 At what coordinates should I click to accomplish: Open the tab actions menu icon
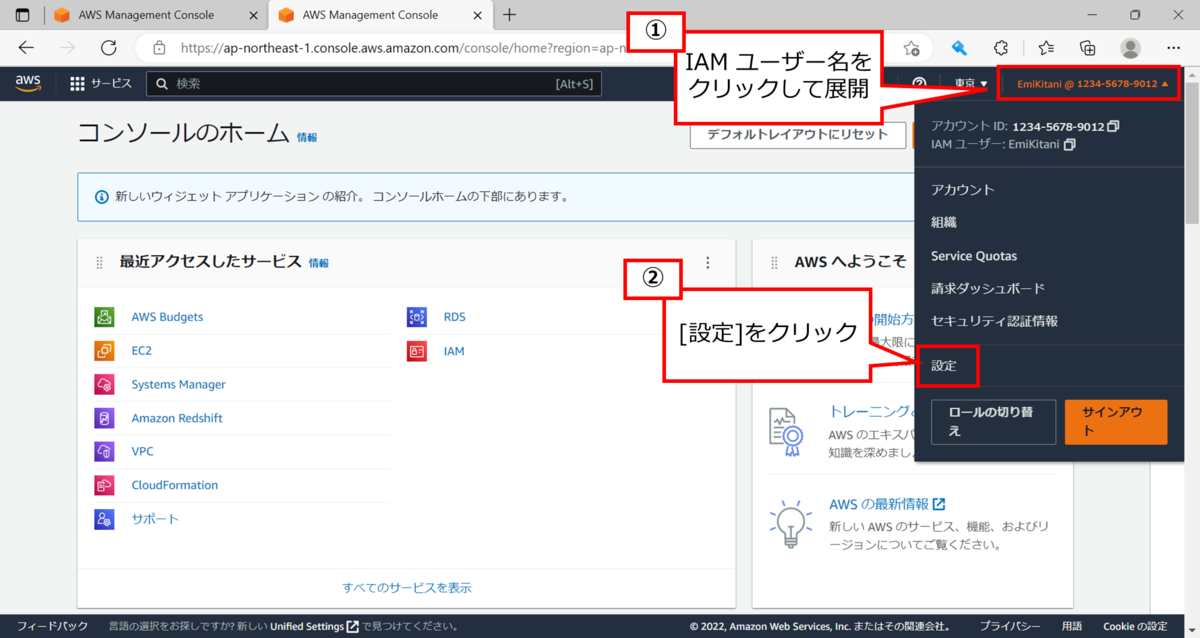(22, 15)
